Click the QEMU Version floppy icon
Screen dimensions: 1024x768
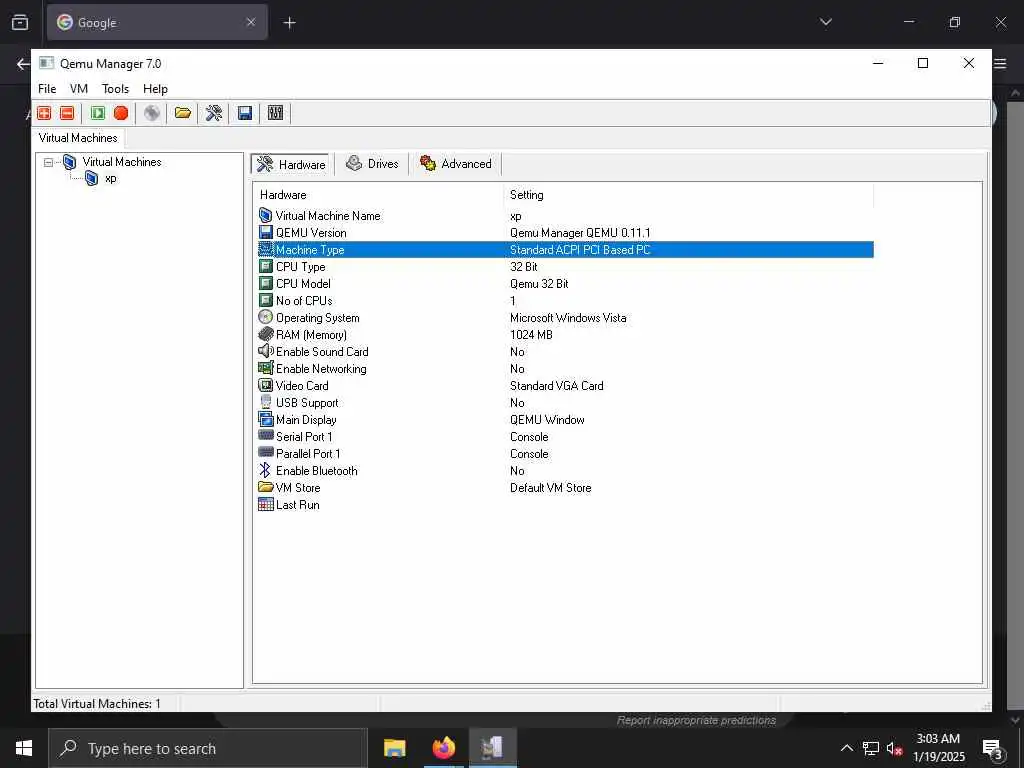coord(265,232)
